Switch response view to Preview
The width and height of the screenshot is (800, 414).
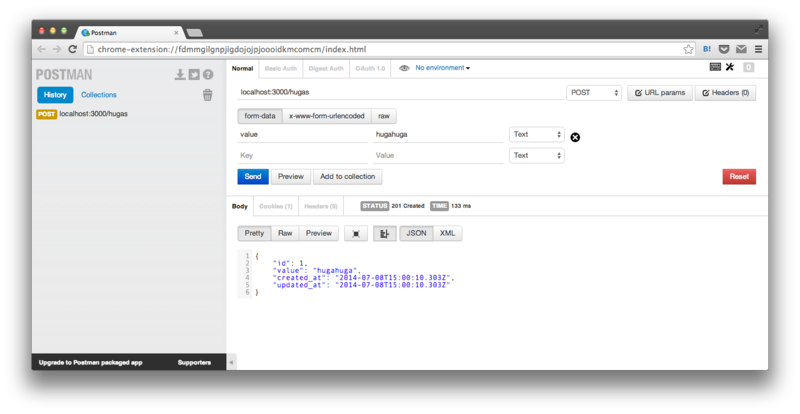319,233
